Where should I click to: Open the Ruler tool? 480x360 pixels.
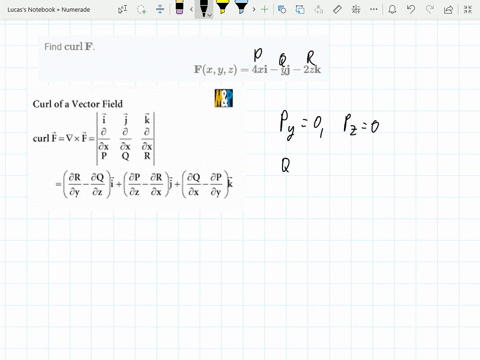[x=337, y=9]
